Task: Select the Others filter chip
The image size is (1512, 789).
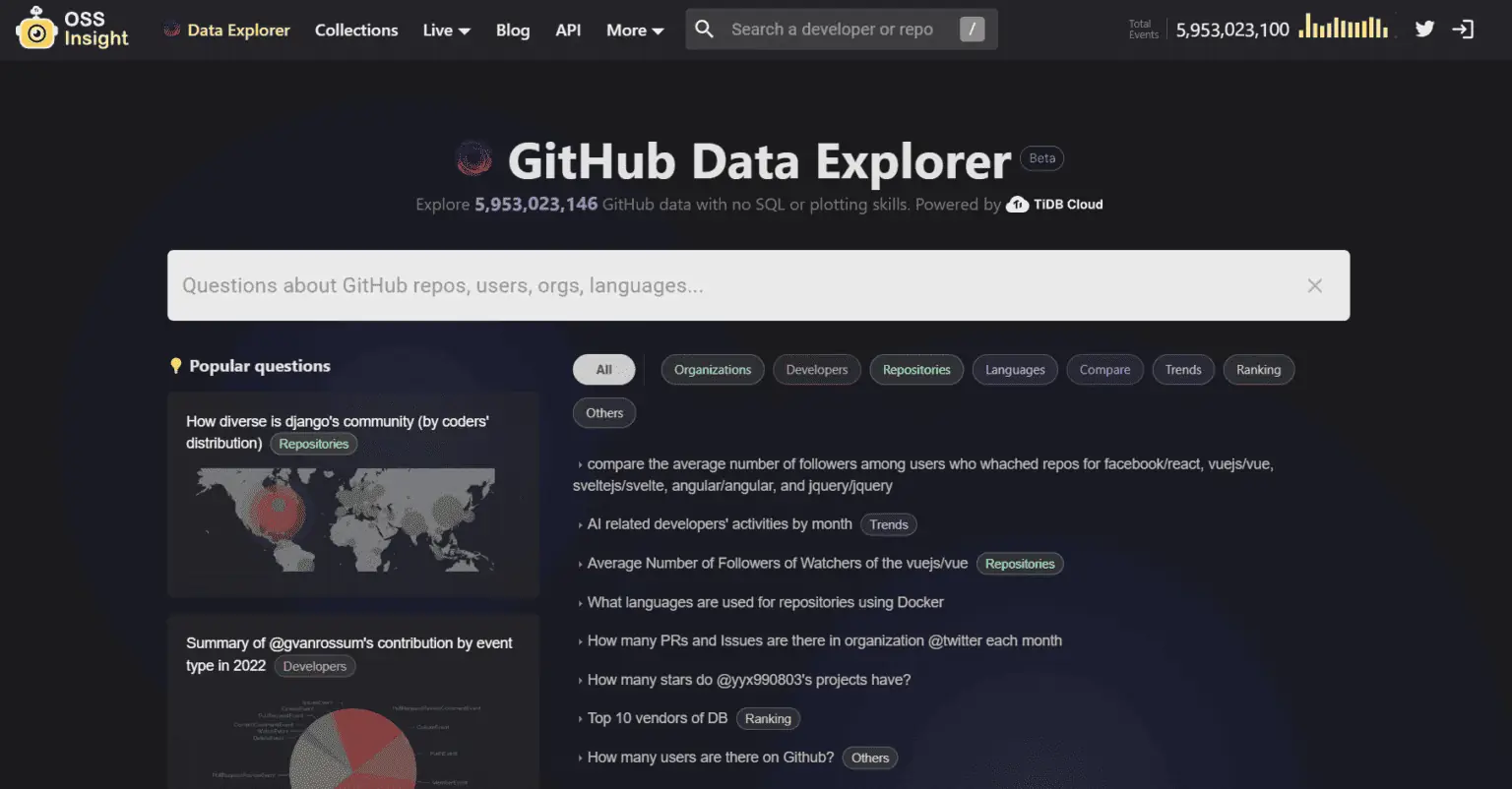Action: coord(604,413)
